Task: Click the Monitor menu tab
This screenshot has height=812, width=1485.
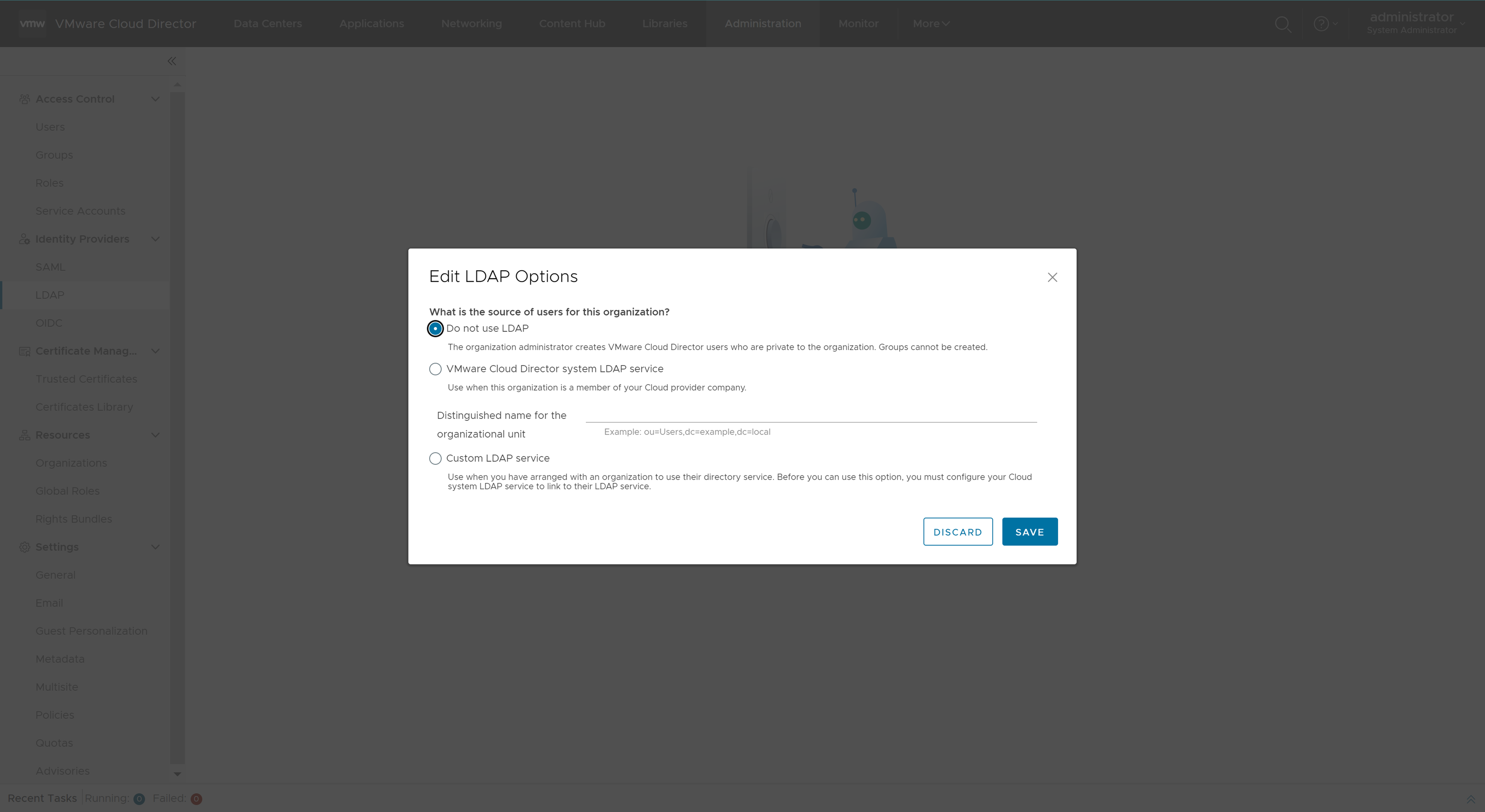Action: click(855, 23)
